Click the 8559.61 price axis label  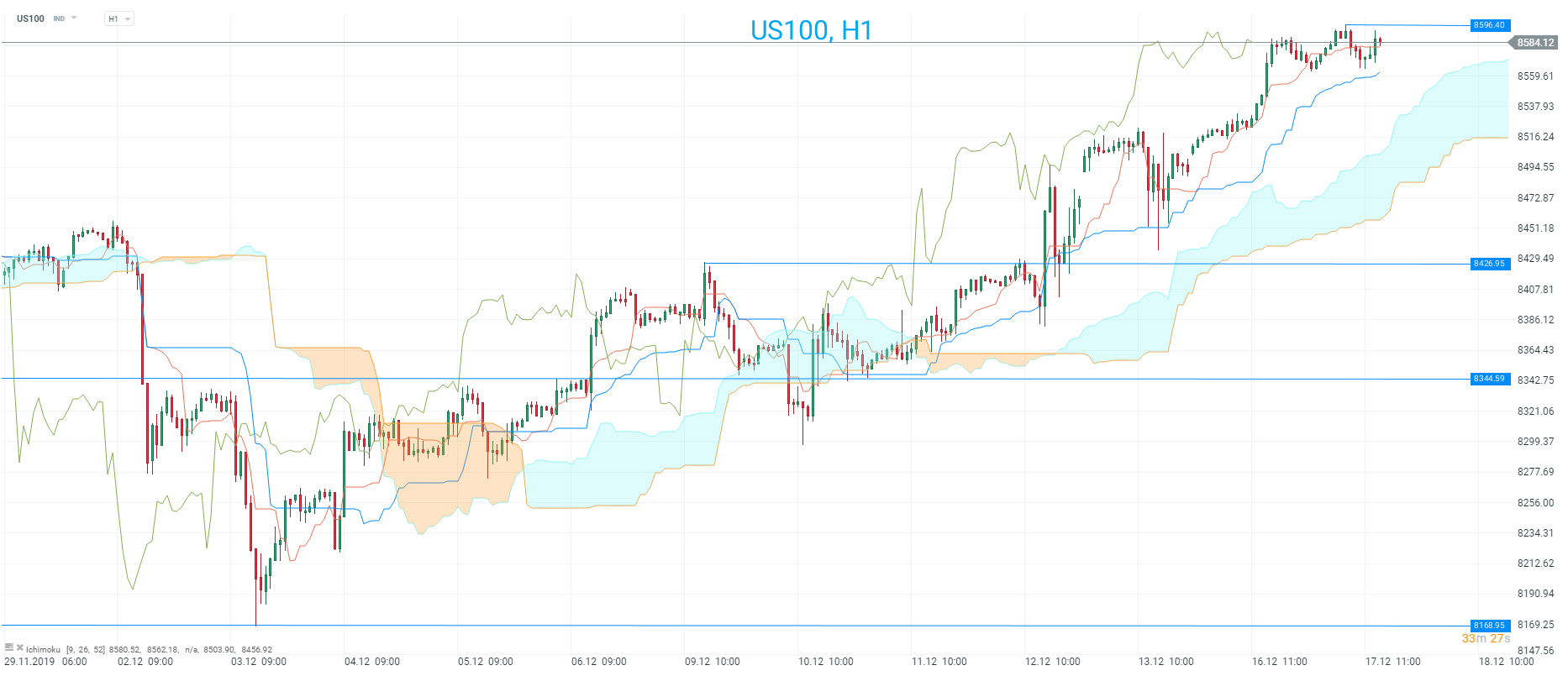tap(1535, 76)
